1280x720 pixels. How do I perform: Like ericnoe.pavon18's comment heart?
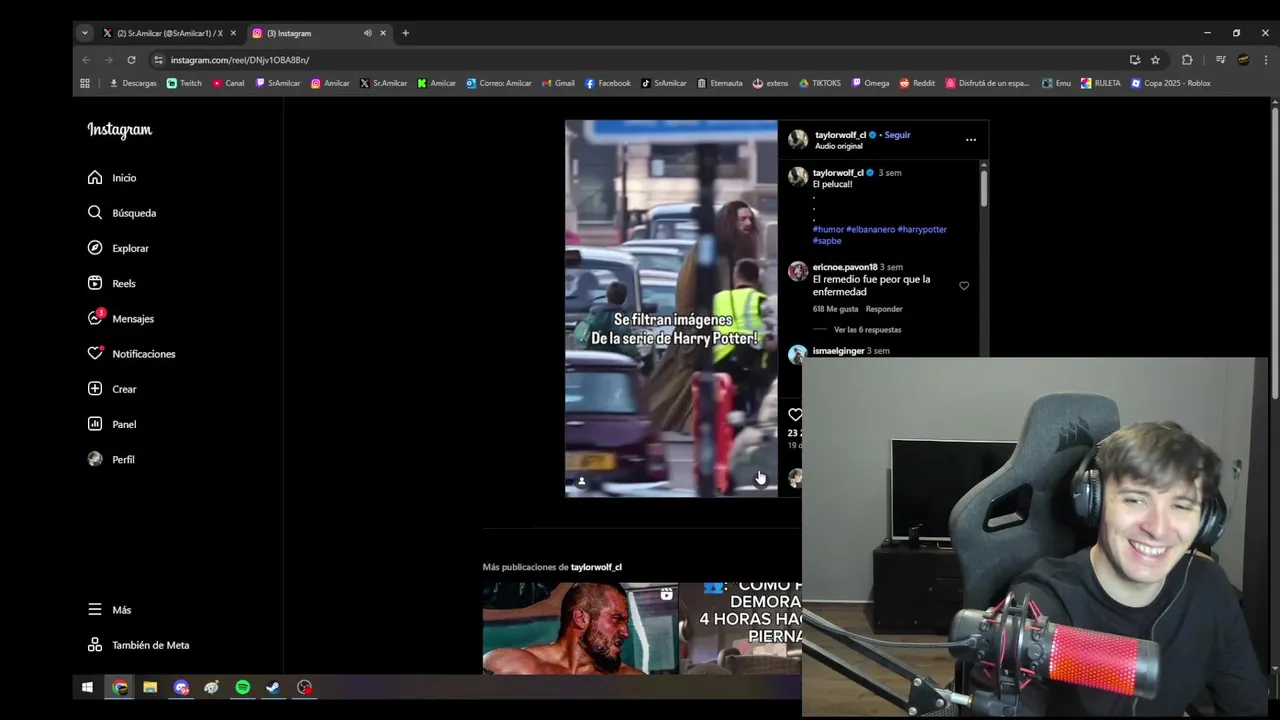[964, 286]
